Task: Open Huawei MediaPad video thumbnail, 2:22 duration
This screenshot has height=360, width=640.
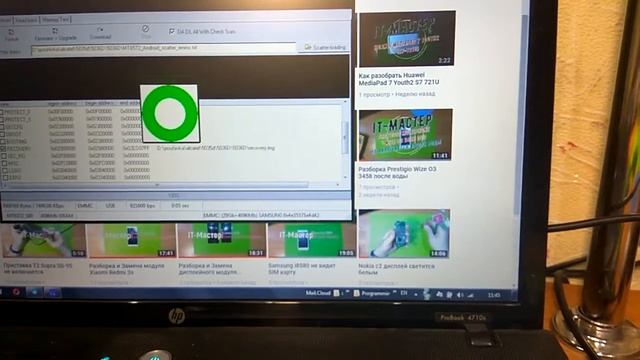Action: click(407, 39)
